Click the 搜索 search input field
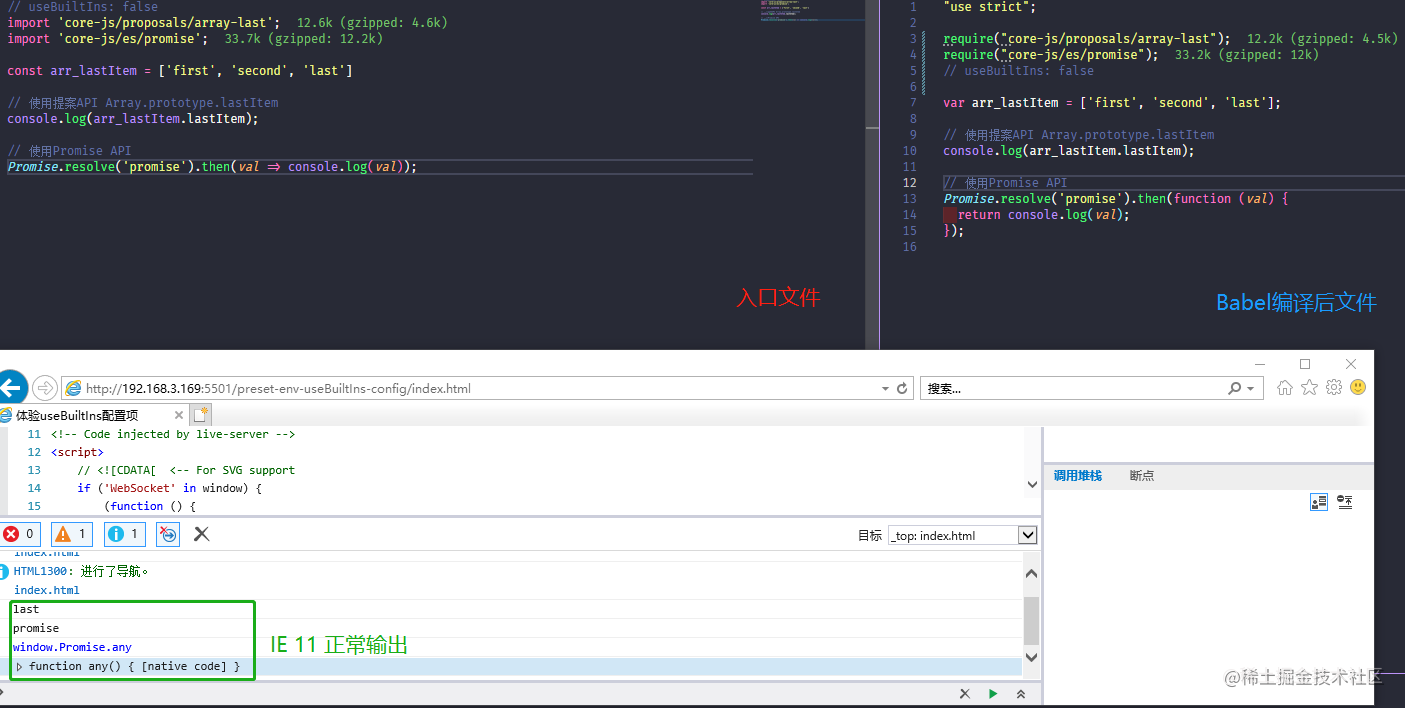Image resolution: width=1405 pixels, height=708 pixels. point(1074,388)
